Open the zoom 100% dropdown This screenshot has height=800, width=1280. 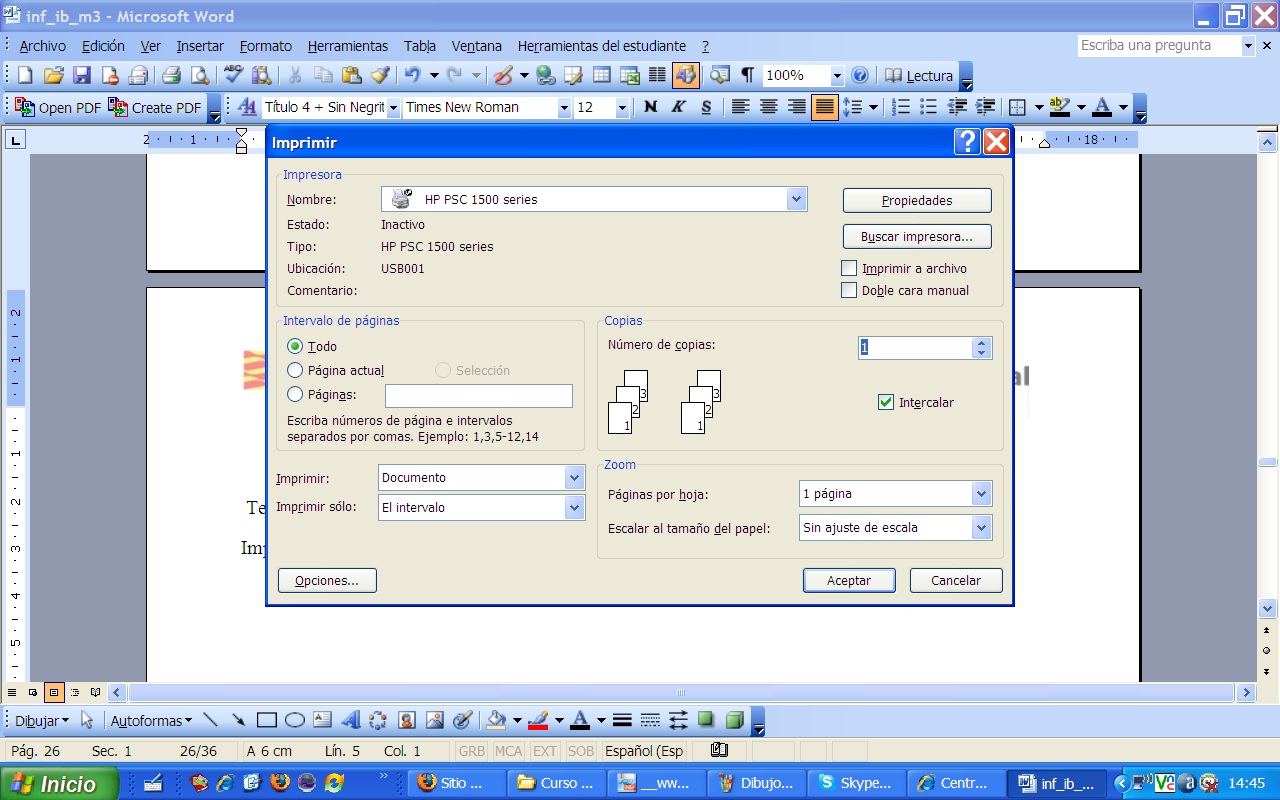click(836, 75)
